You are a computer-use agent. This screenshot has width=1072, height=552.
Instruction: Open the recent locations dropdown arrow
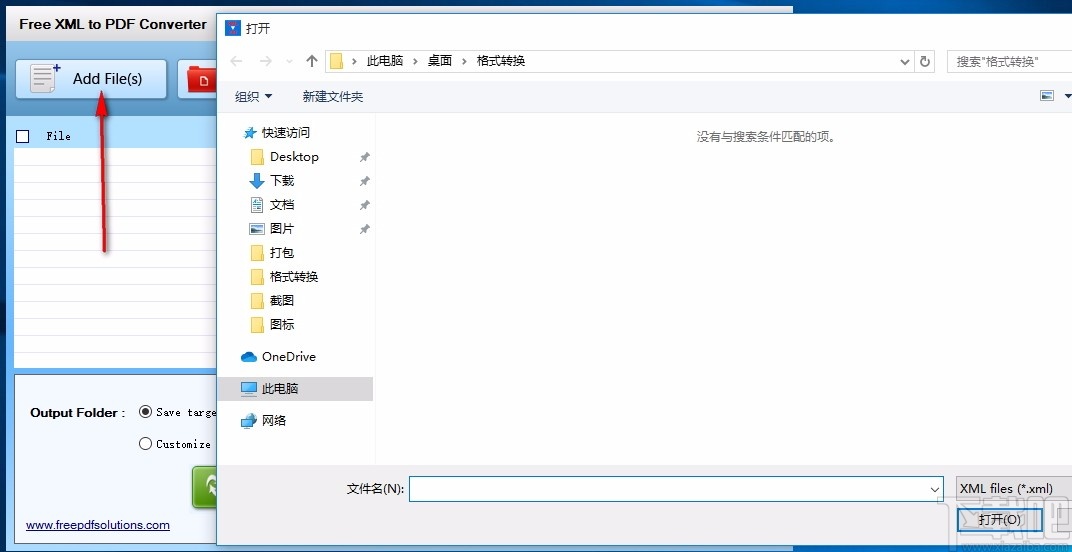[x=289, y=62]
